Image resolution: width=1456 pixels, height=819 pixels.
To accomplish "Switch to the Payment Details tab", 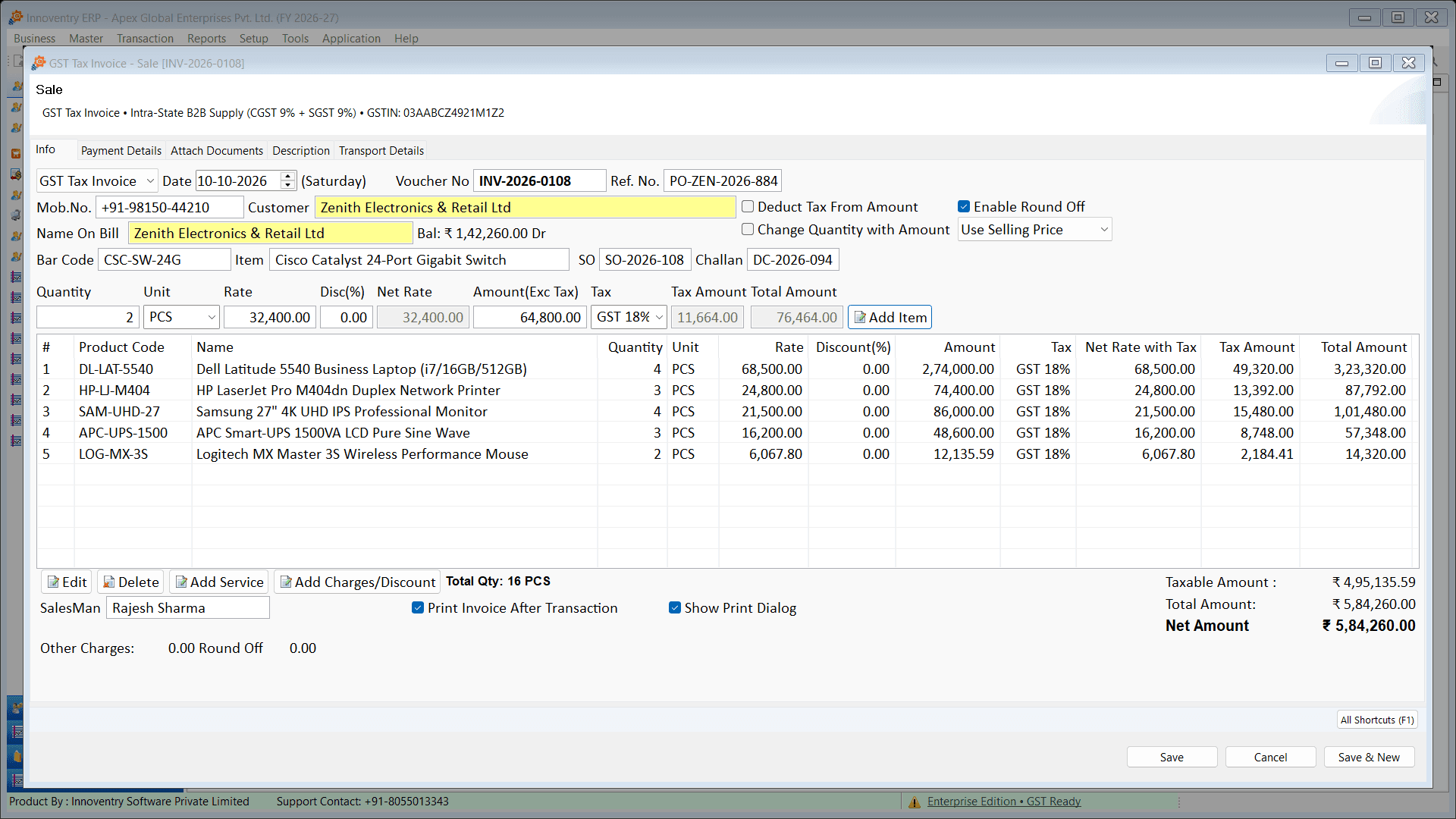I will point(121,151).
